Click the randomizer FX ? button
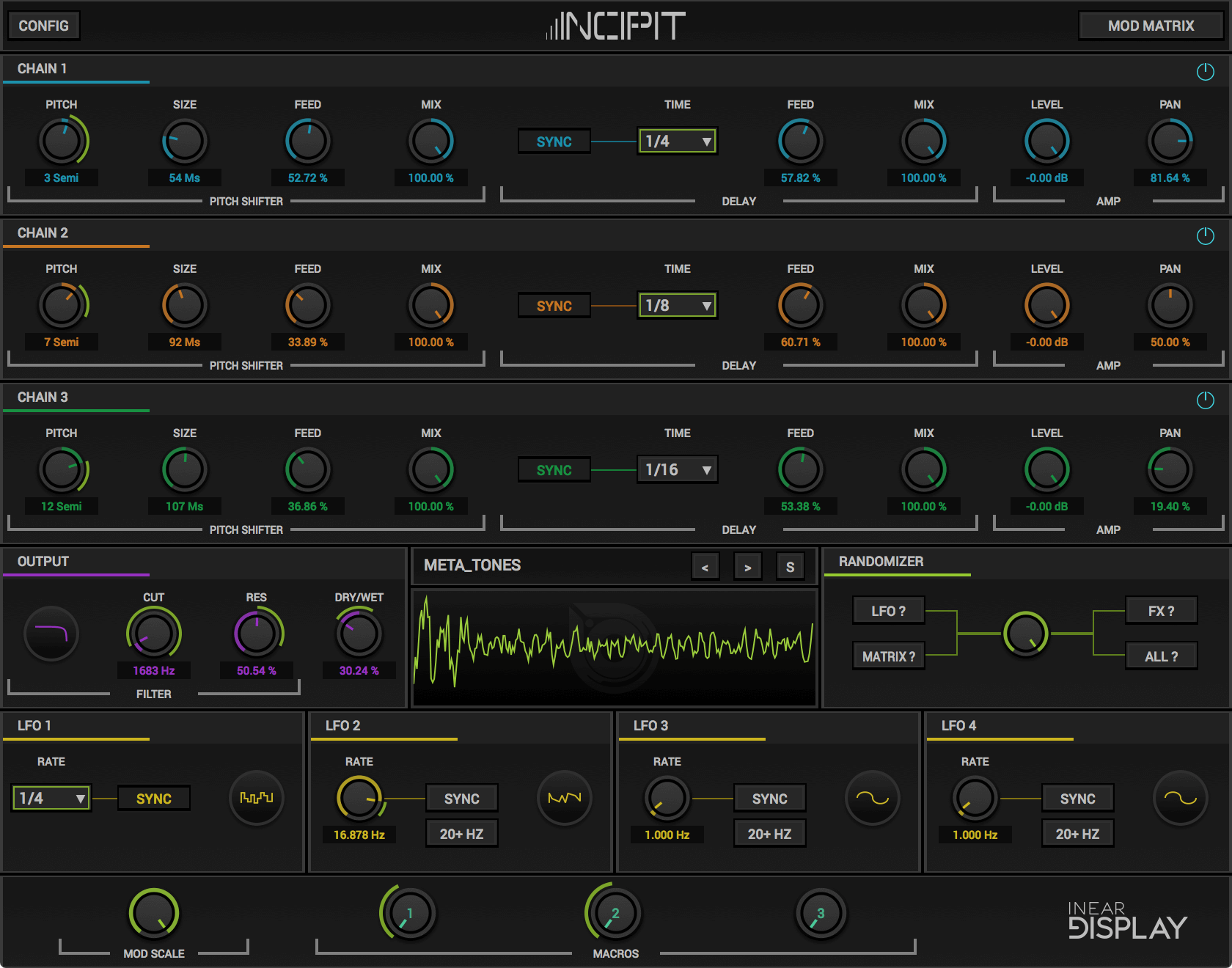 click(1161, 611)
